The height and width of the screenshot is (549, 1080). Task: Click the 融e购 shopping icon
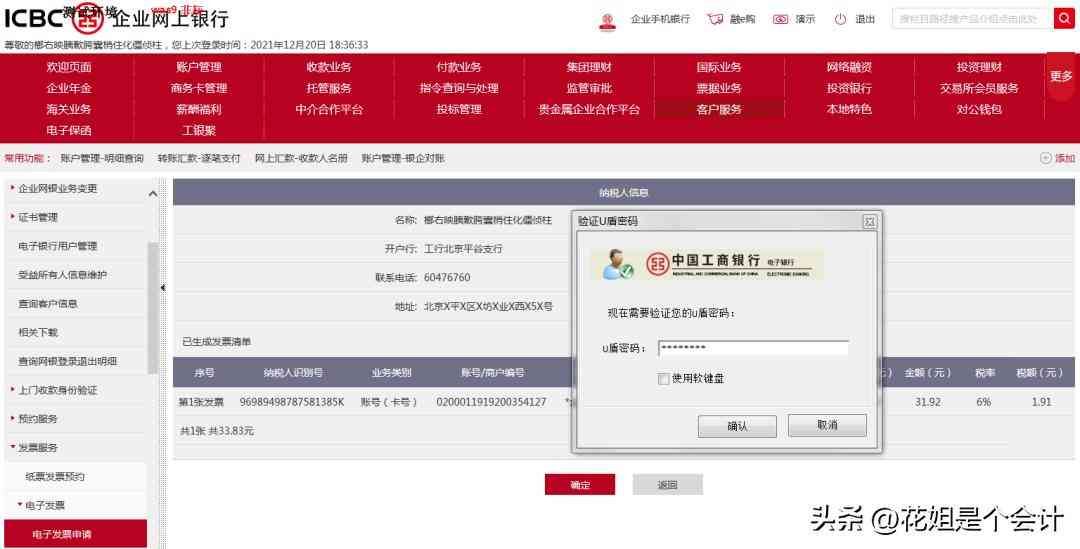715,19
